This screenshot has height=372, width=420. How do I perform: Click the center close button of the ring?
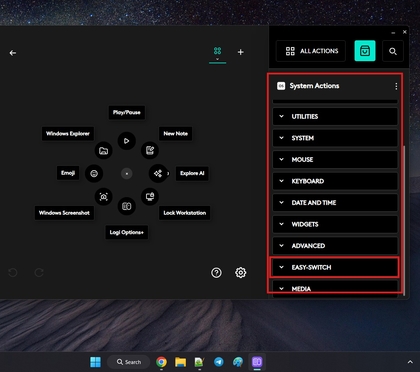click(x=127, y=173)
